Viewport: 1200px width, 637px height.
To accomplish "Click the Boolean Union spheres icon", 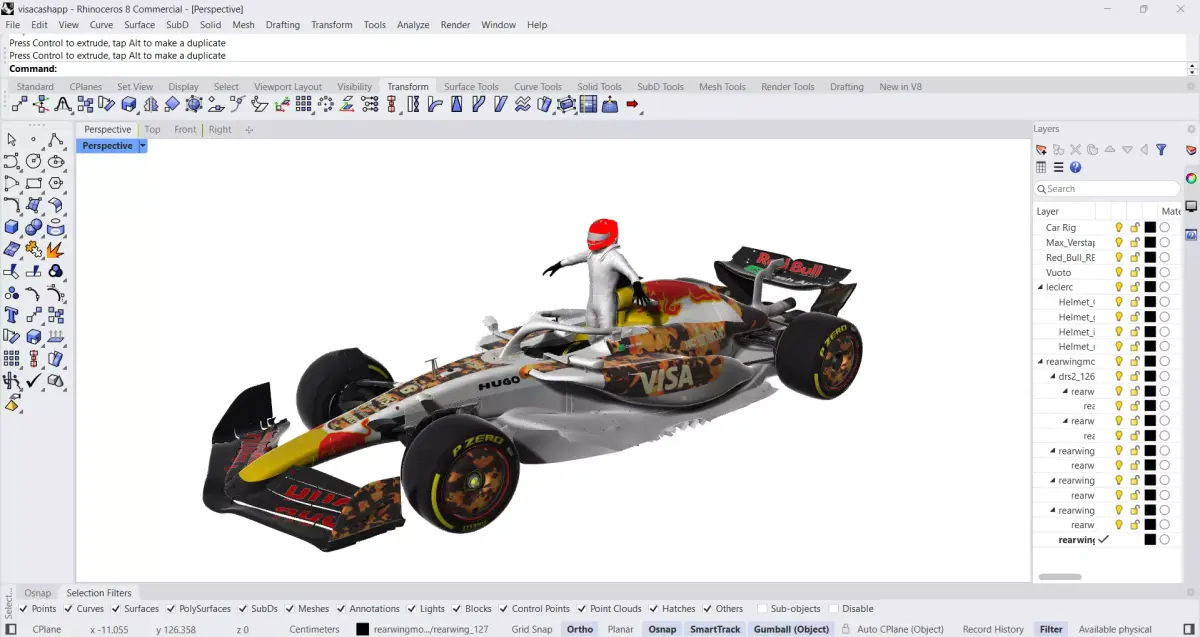I will 34,227.
